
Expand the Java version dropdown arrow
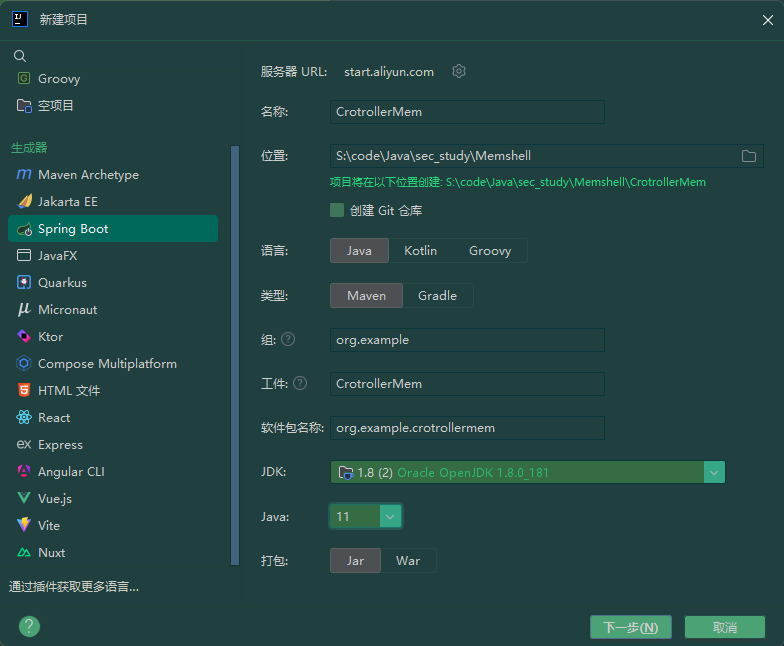click(390, 516)
